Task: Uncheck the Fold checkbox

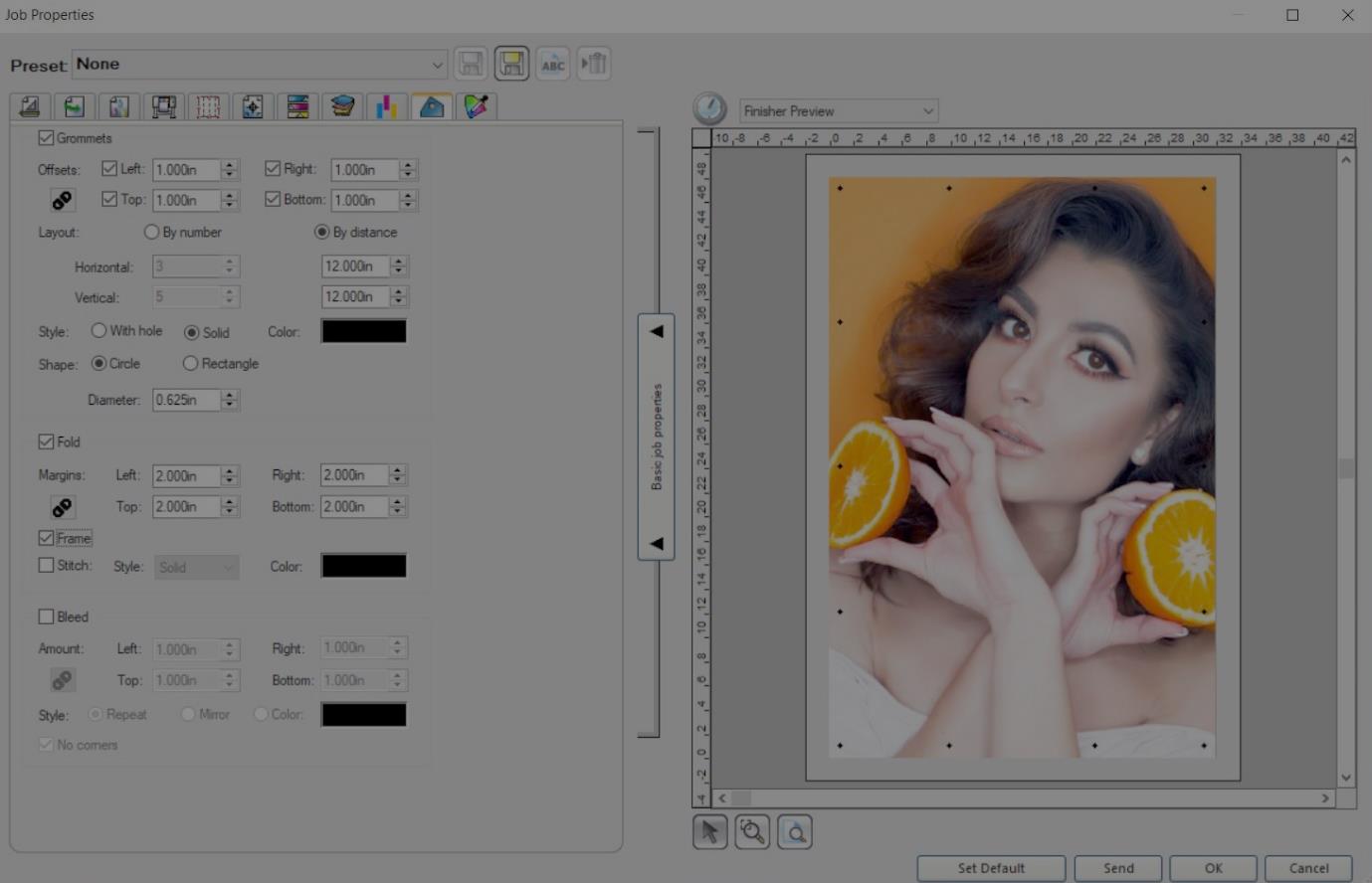Action: coord(46,441)
